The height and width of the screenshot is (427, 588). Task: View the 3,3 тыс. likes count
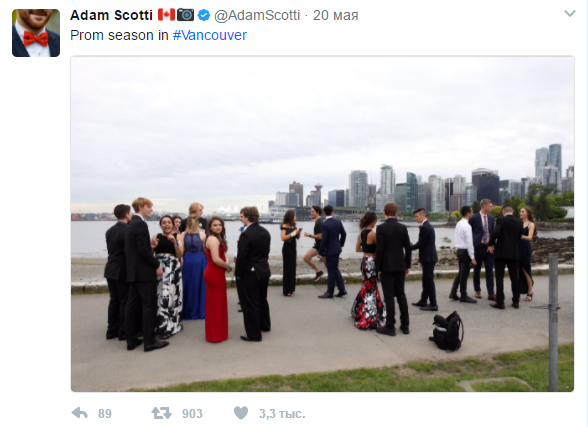[282, 414]
